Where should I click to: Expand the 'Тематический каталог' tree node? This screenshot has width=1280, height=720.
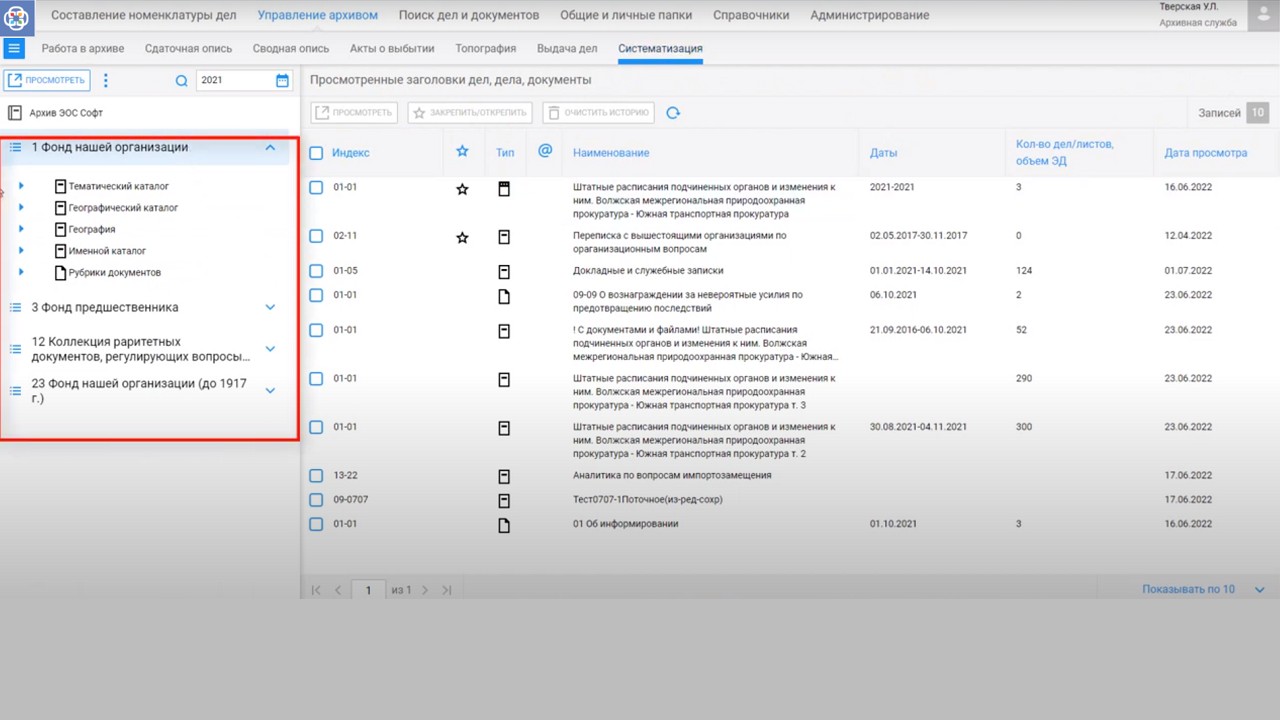point(21,186)
